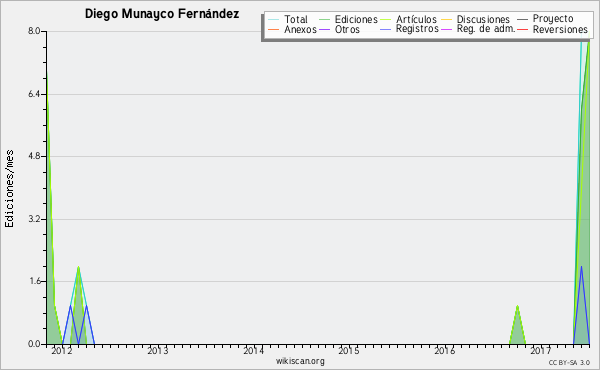Image resolution: width=600 pixels, height=370 pixels.
Task: Select the Otros legend entry
Action: click(x=347, y=29)
